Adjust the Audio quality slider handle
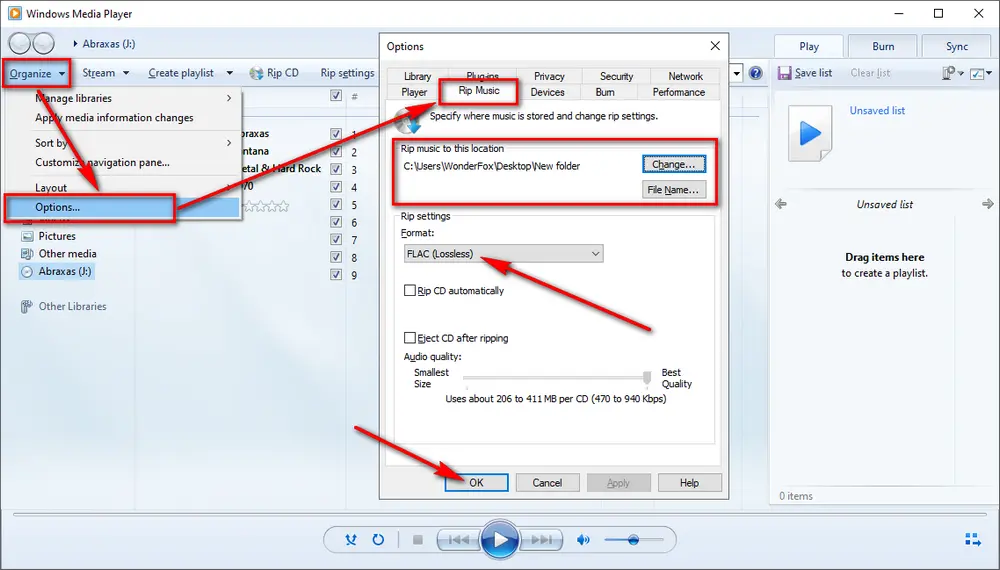 pyautogui.click(x=647, y=378)
